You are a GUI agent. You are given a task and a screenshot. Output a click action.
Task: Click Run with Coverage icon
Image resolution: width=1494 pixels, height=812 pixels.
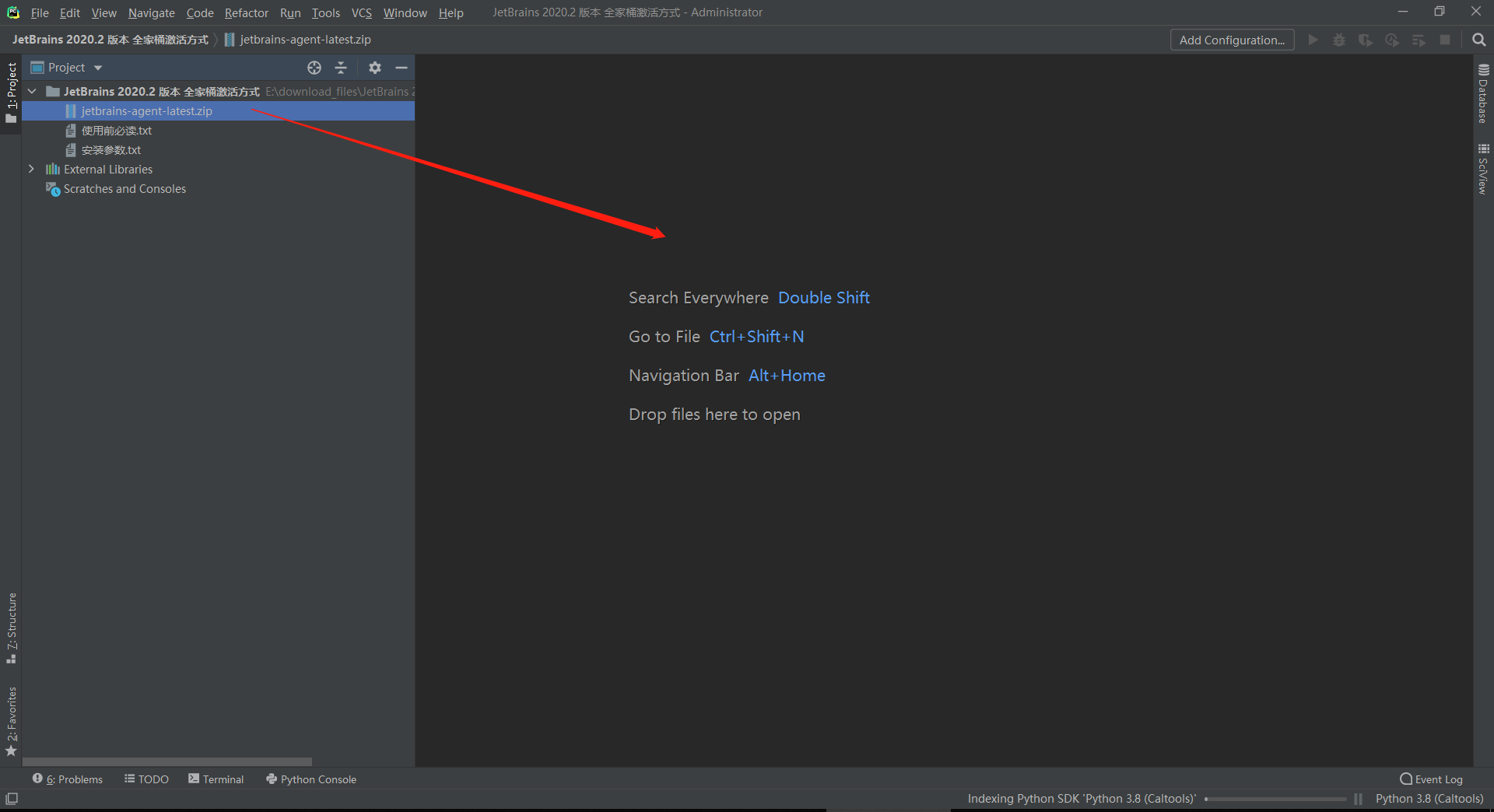point(1366,40)
